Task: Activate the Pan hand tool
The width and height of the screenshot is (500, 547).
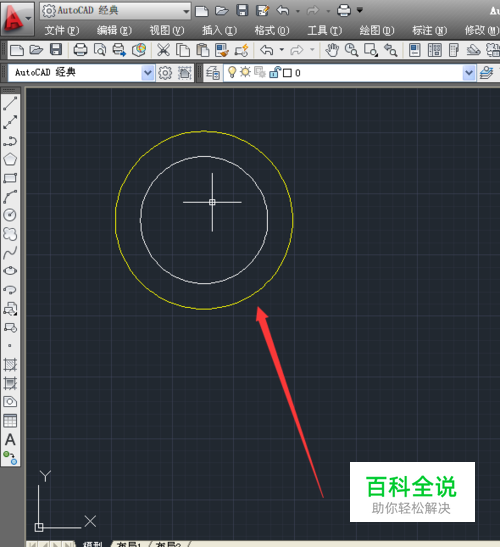Action: (x=332, y=50)
